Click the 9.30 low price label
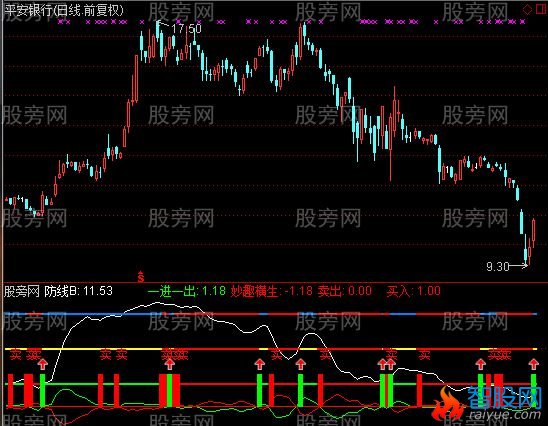Image resolution: width=548 pixels, height=426 pixels. 498,267
